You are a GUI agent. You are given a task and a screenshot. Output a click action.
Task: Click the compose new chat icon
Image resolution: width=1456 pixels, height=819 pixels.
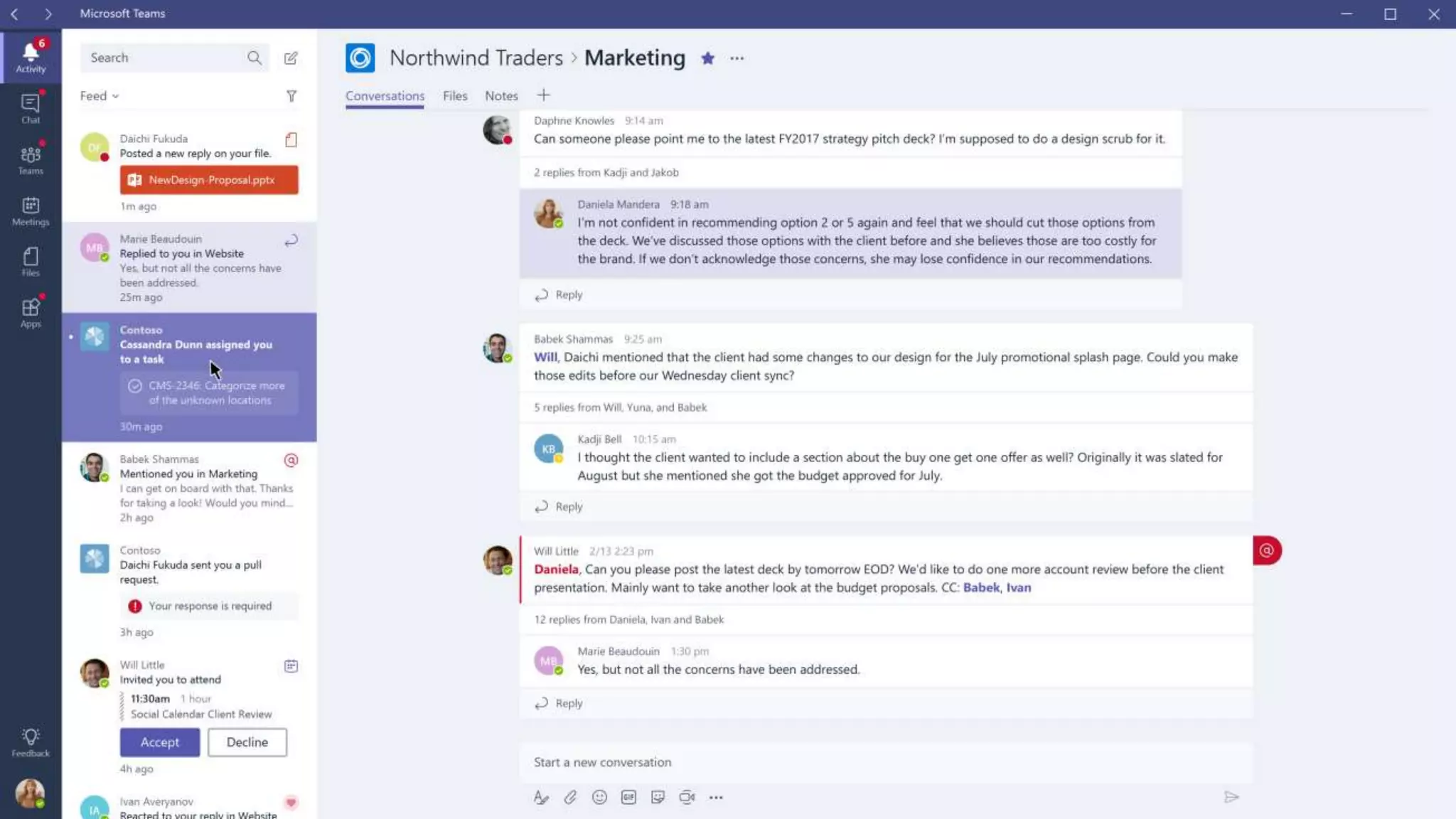[291, 58]
